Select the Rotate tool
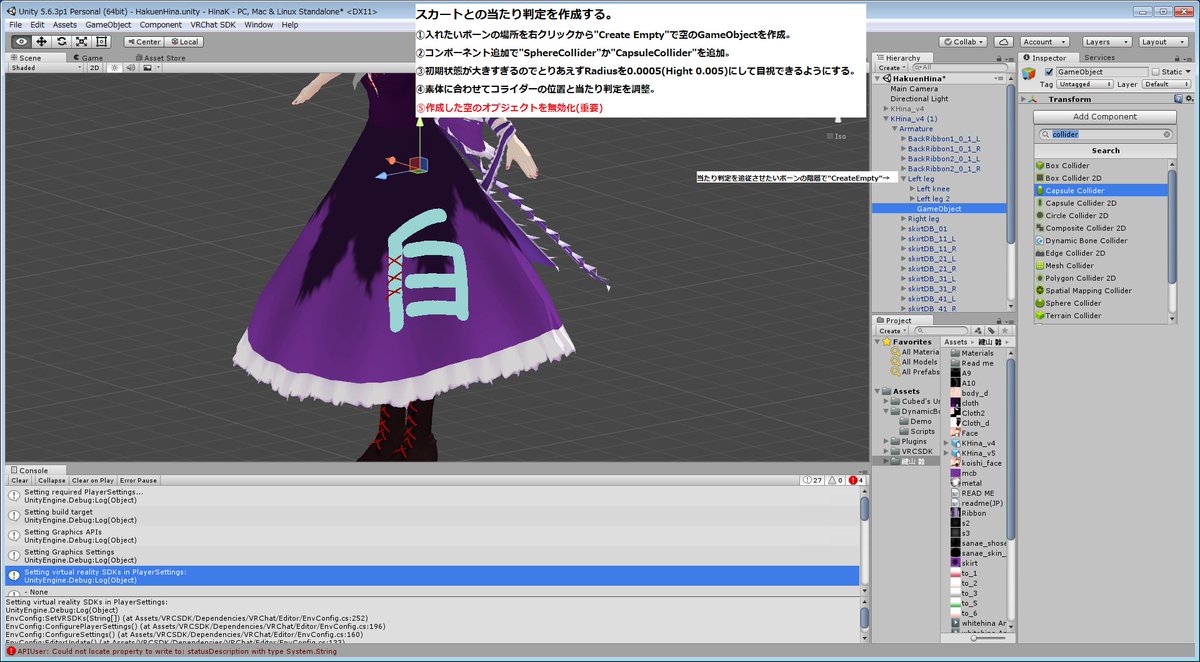The image size is (1200, 662). [61, 41]
